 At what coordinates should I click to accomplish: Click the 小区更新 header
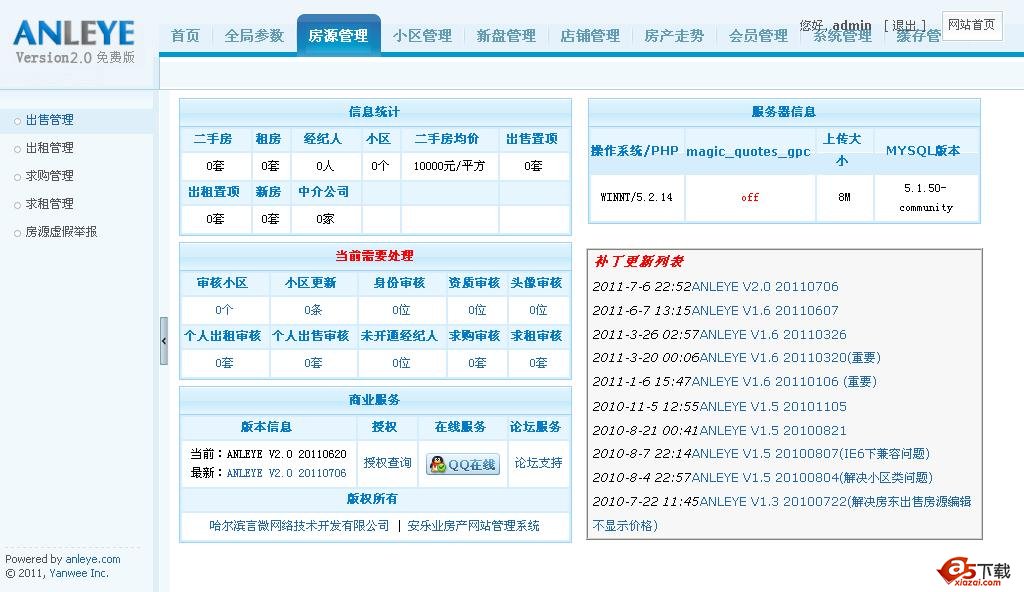point(311,283)
